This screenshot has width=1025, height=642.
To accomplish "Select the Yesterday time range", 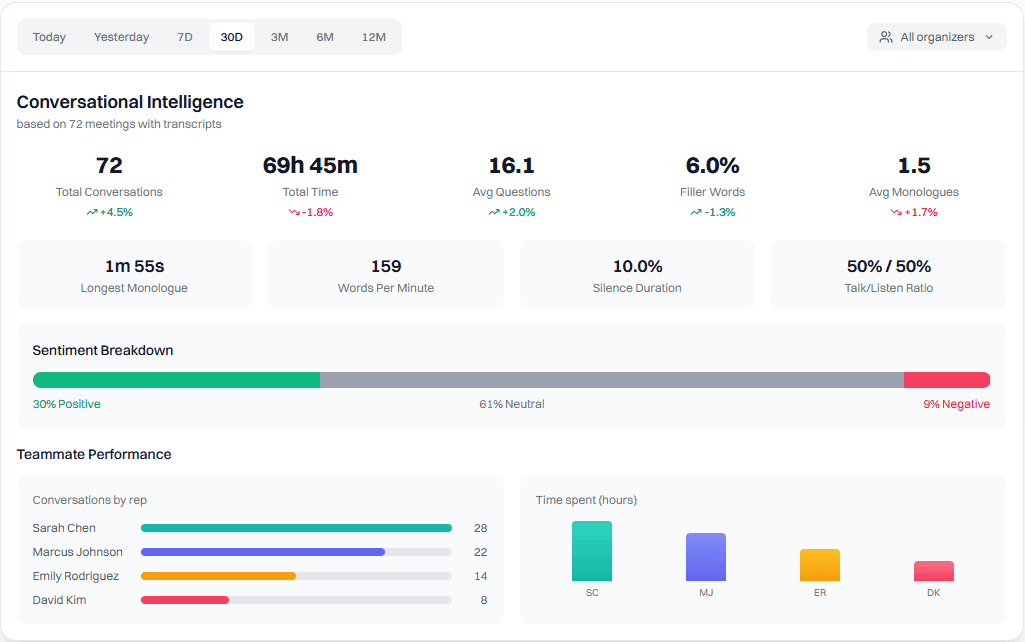I will click(121, 37).
